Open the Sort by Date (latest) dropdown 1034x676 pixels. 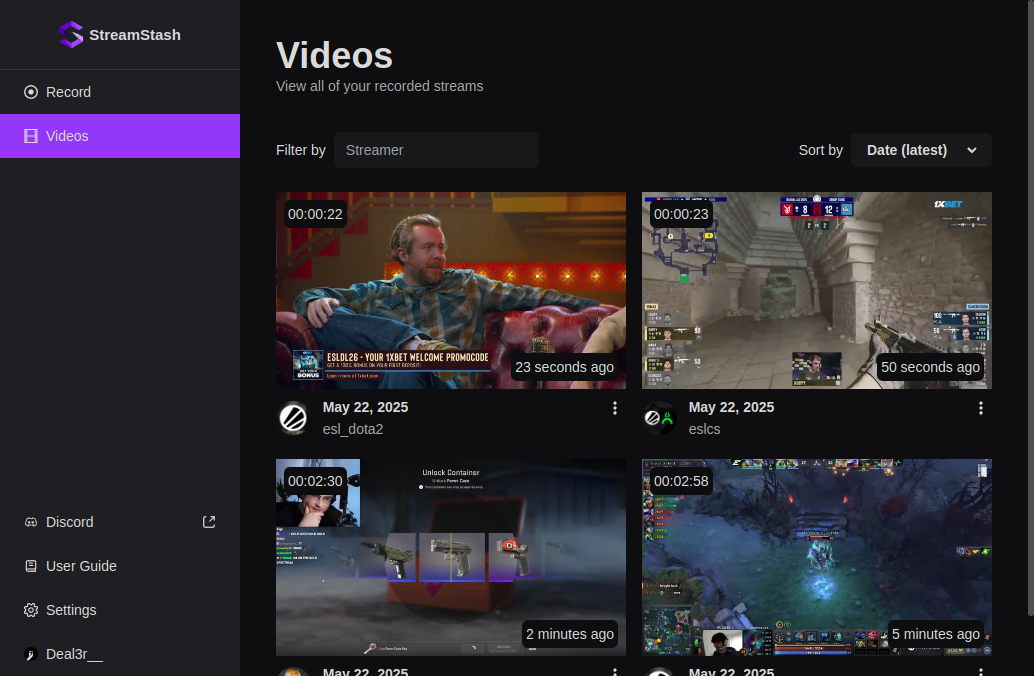921,150
